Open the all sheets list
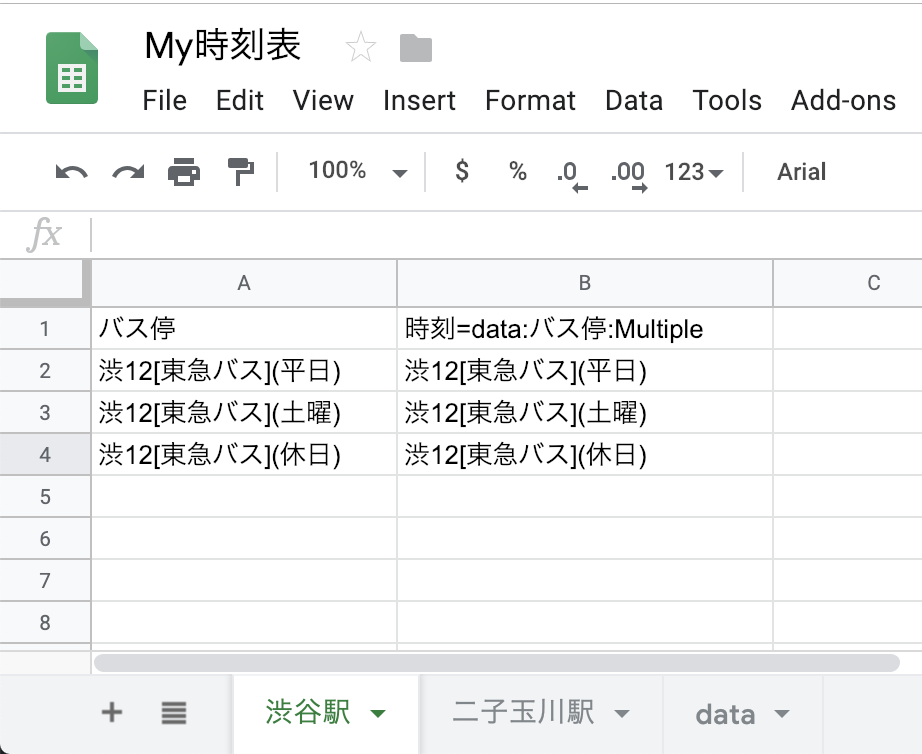 [173, 714]
